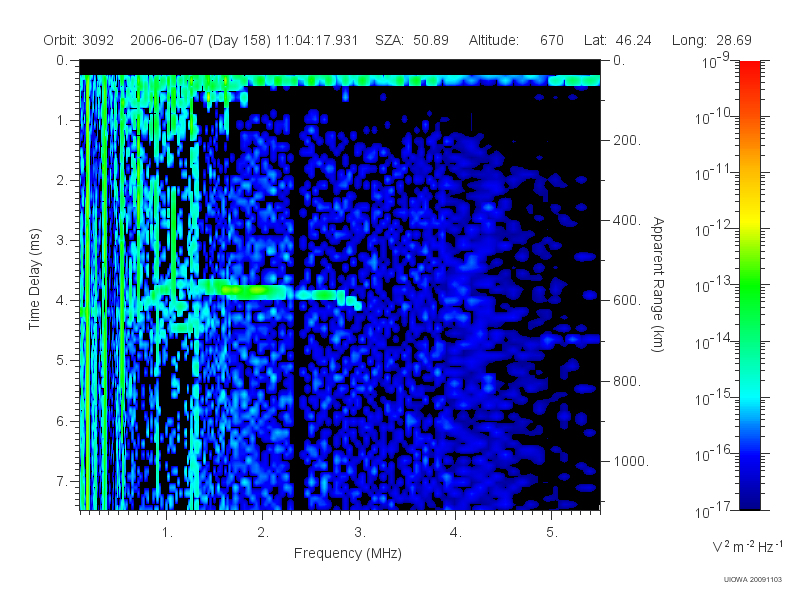
Task: Click the yellow region of the color bar
Action: 750,217
